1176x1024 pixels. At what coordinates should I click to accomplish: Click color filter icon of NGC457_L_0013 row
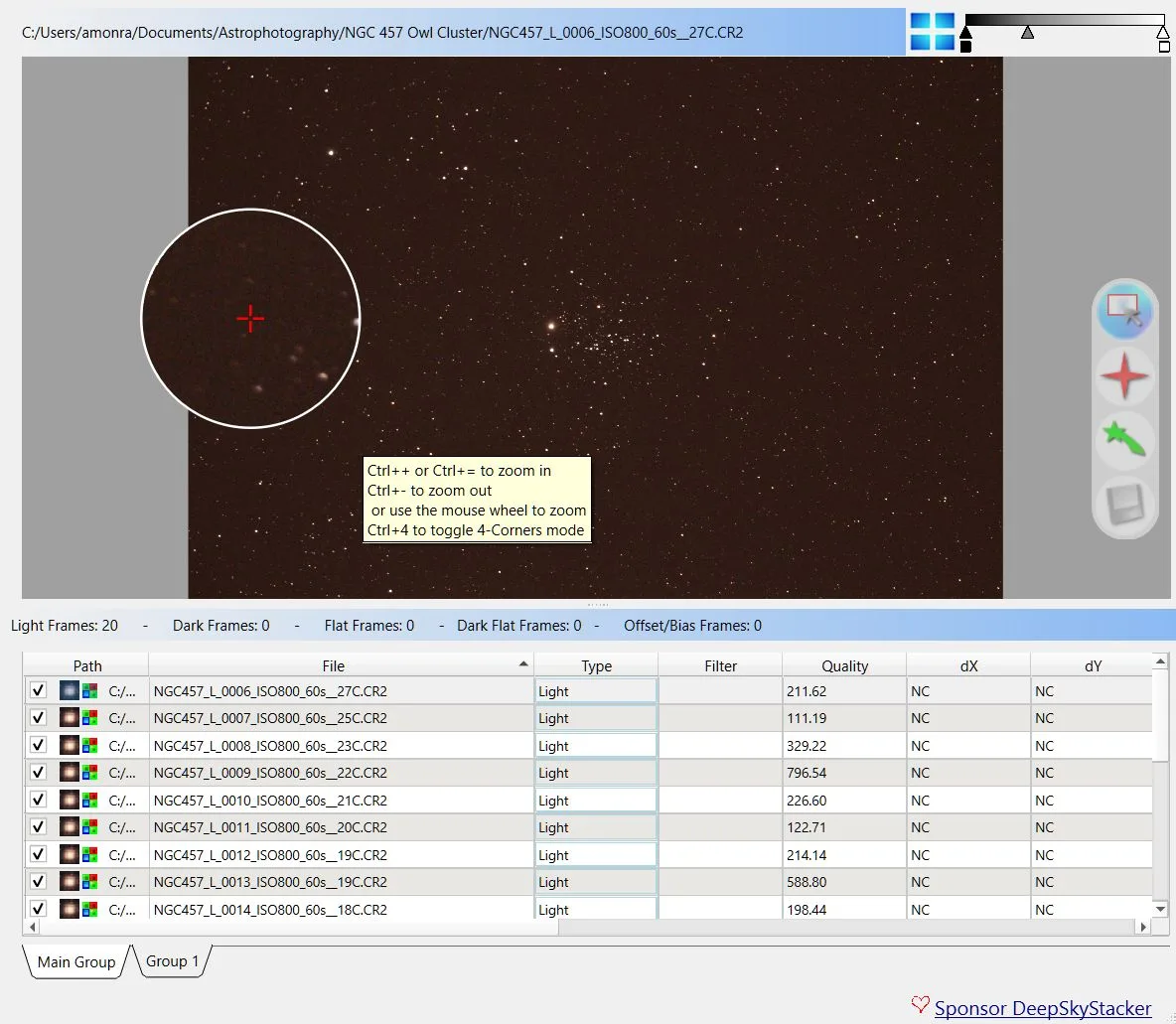(90, 882)
